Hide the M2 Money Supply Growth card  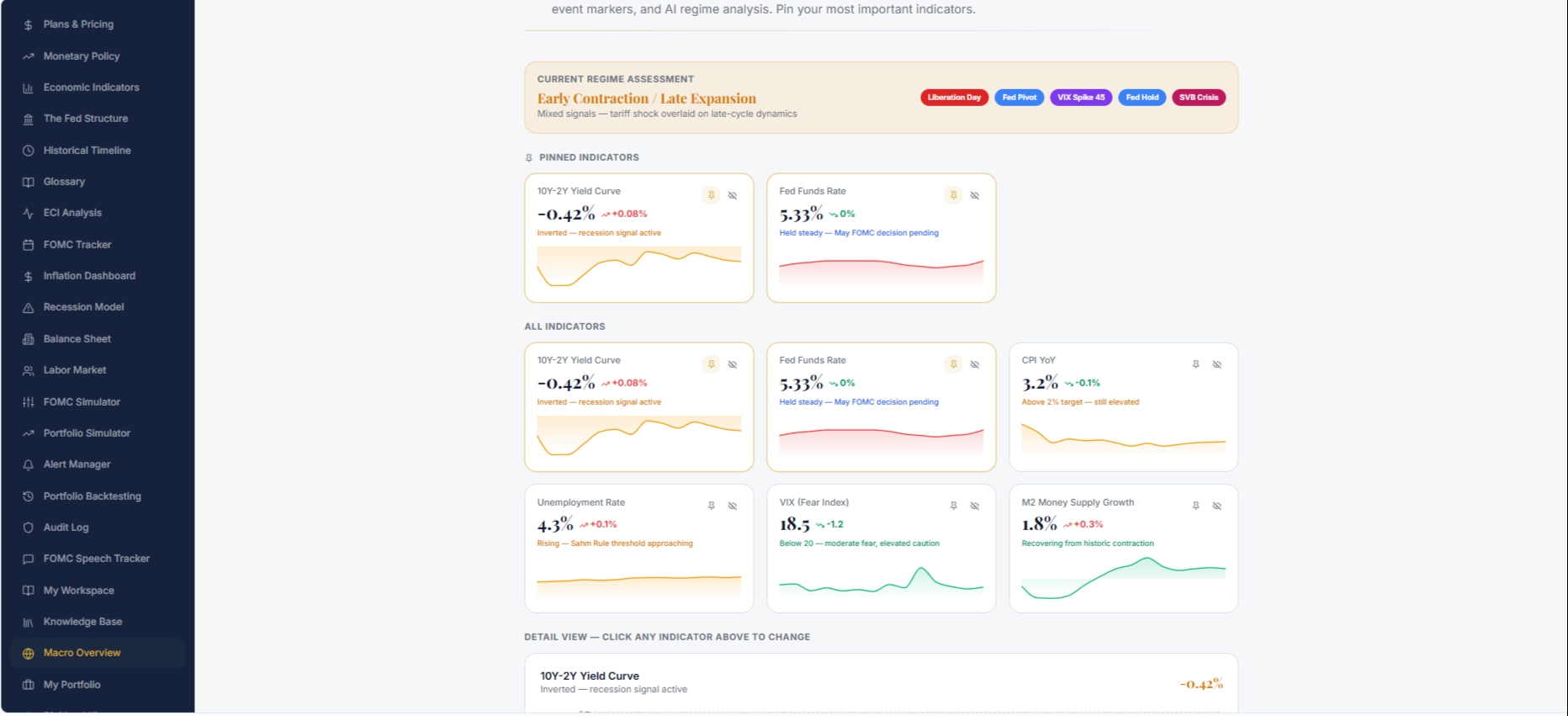(x=1217, y=506)
